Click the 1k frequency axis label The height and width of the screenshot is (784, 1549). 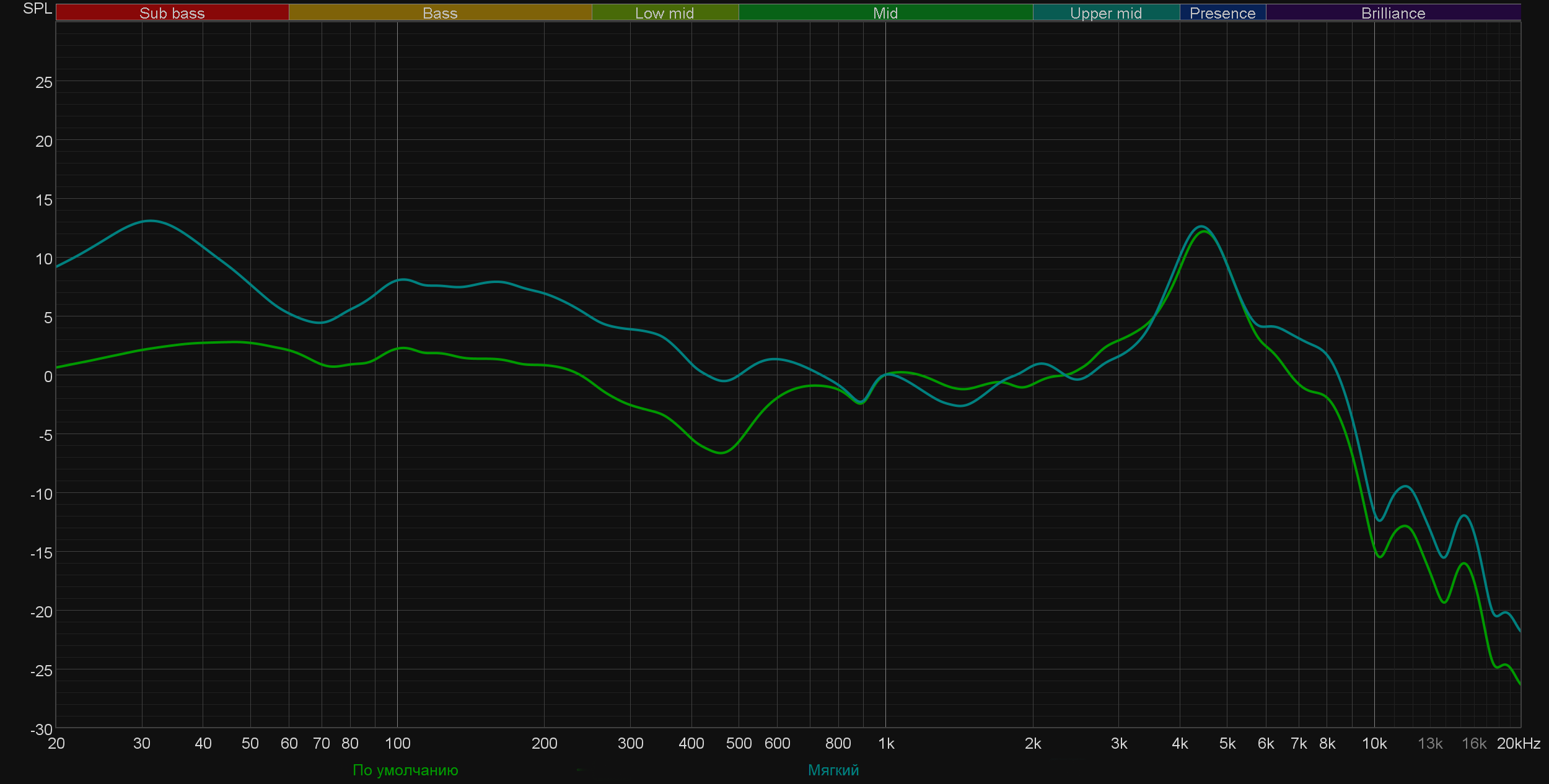click(x=886, y=743)
